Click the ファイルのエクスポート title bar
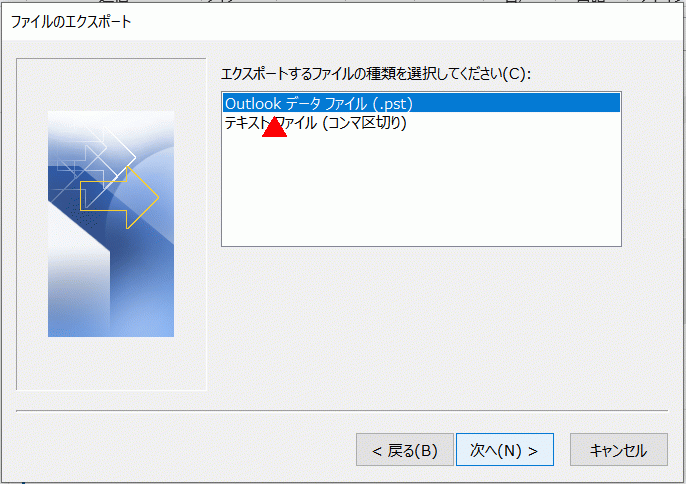The image size is (686, 484). 341,21
